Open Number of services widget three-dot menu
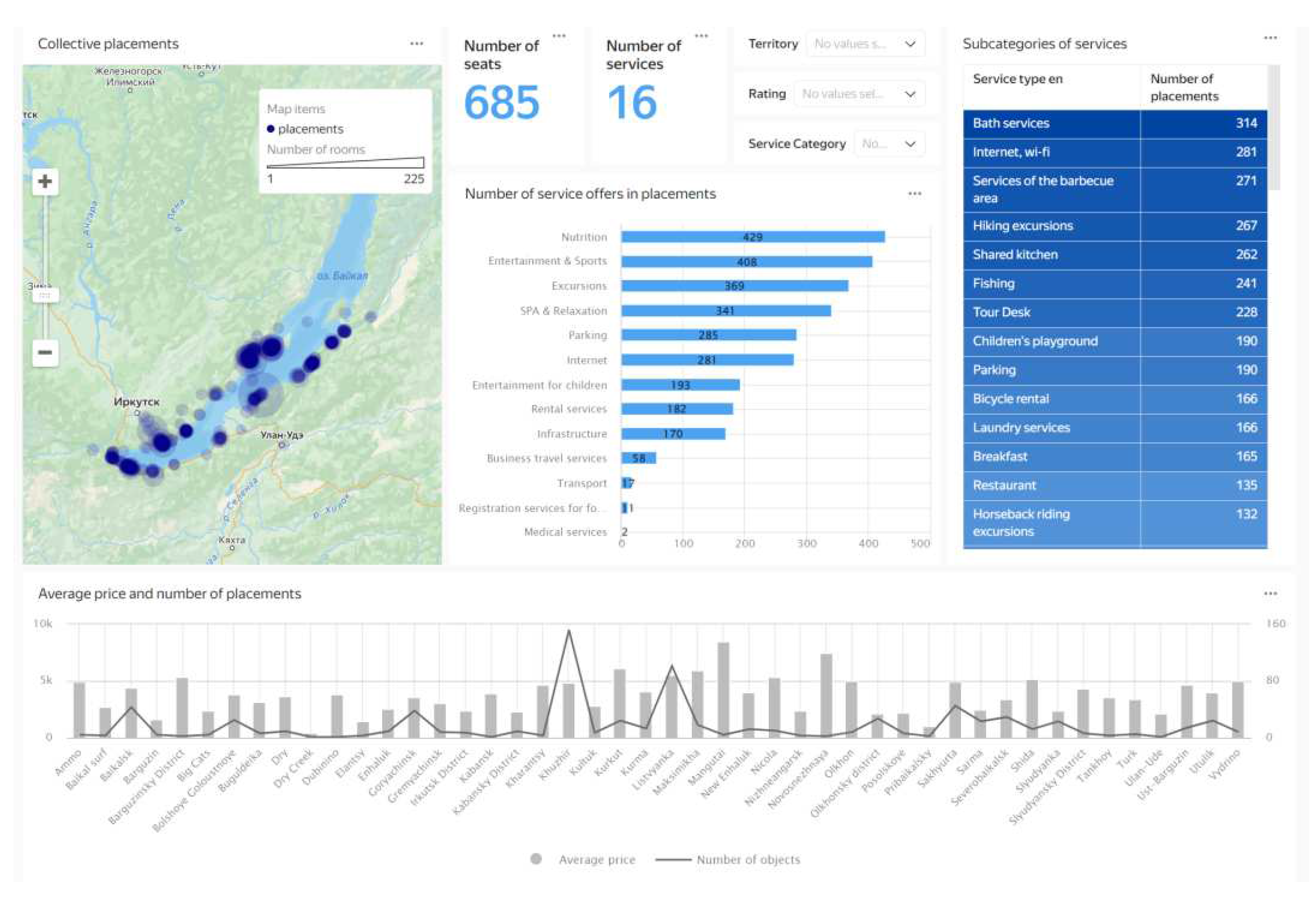1316x900 pixels. pos(701,36)
